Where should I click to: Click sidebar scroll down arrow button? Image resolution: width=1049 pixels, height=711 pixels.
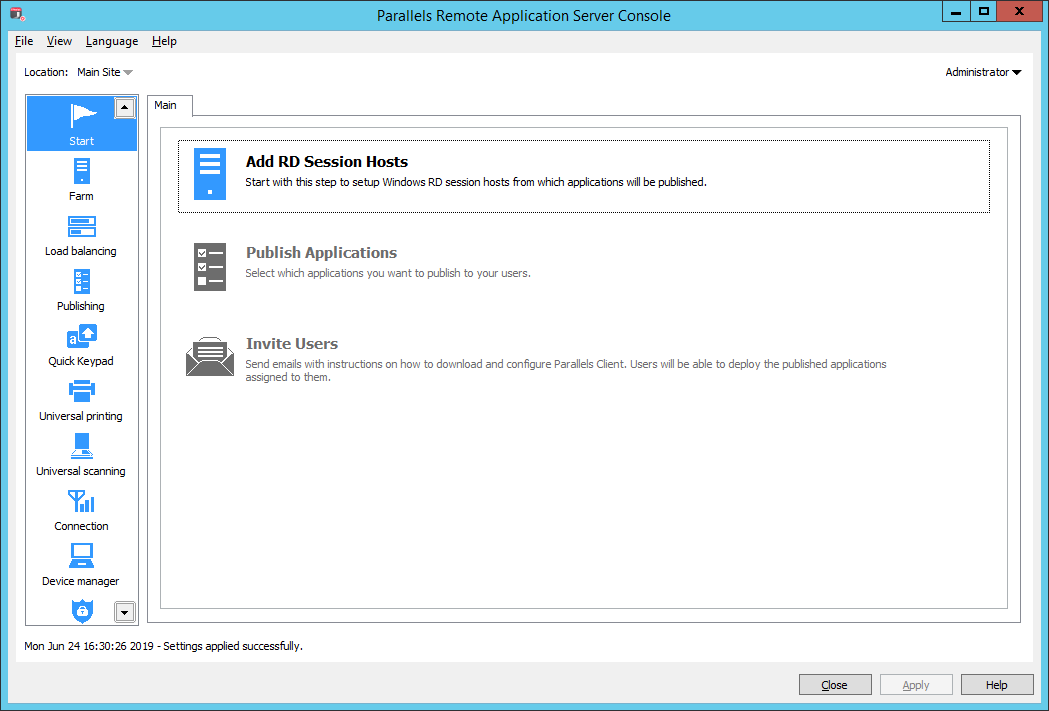(124, 612)
